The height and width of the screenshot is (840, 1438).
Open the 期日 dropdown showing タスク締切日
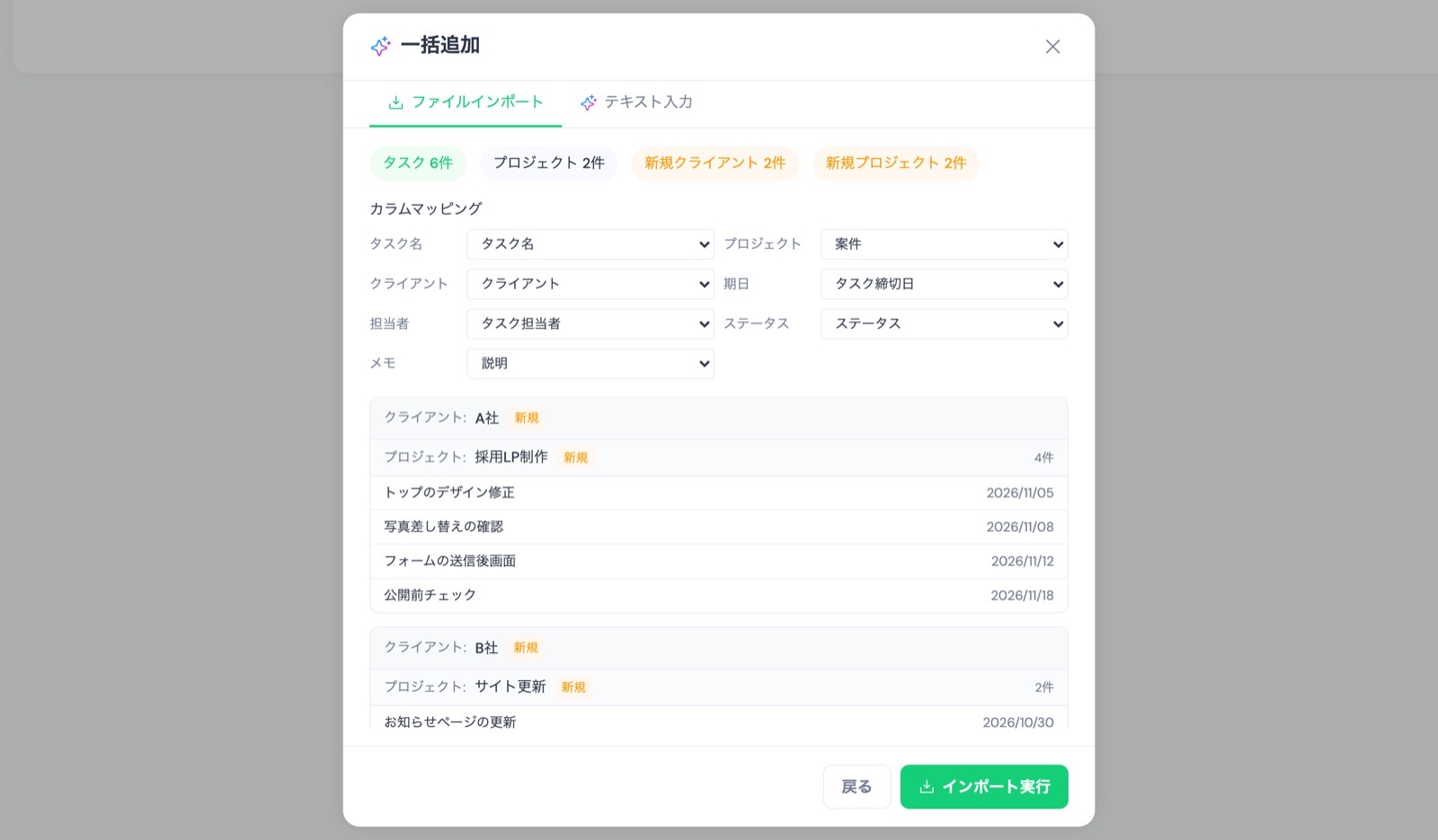pyautogui.click(x=945, y=284)
